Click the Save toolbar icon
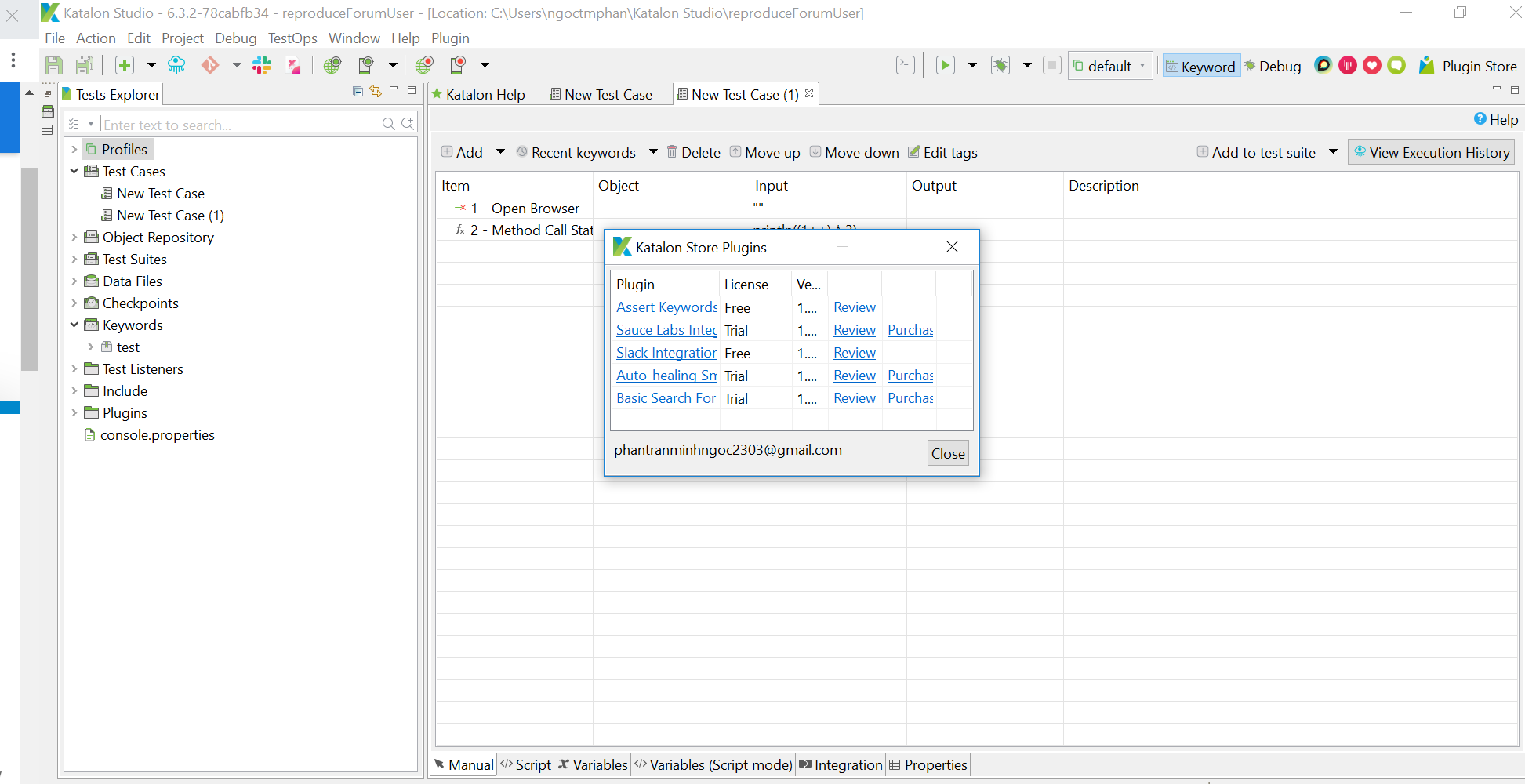Image resolution: width=1525 pixels, height=784 pixels. 54,65
